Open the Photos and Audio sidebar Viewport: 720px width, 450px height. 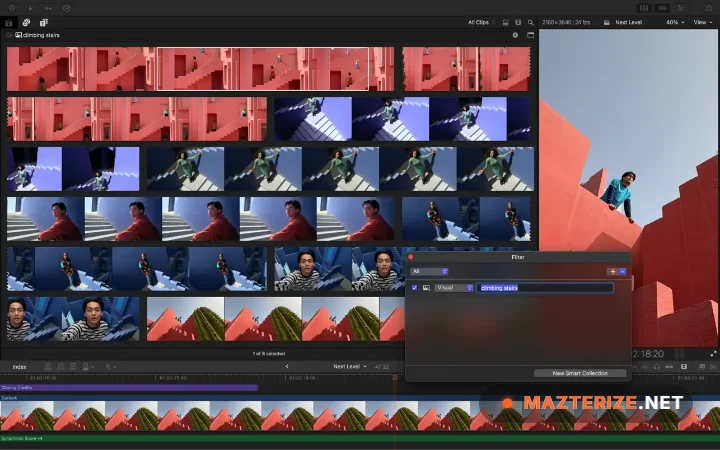tap(26, 22)
